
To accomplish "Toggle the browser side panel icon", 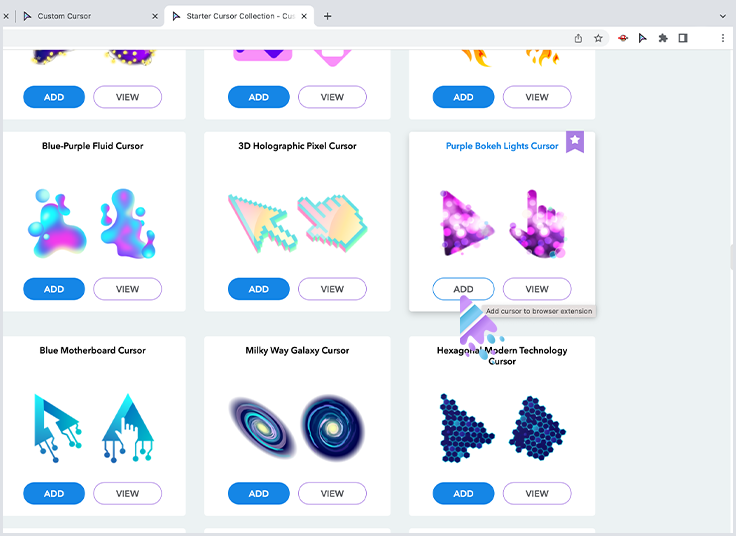I will coord(683,38).
